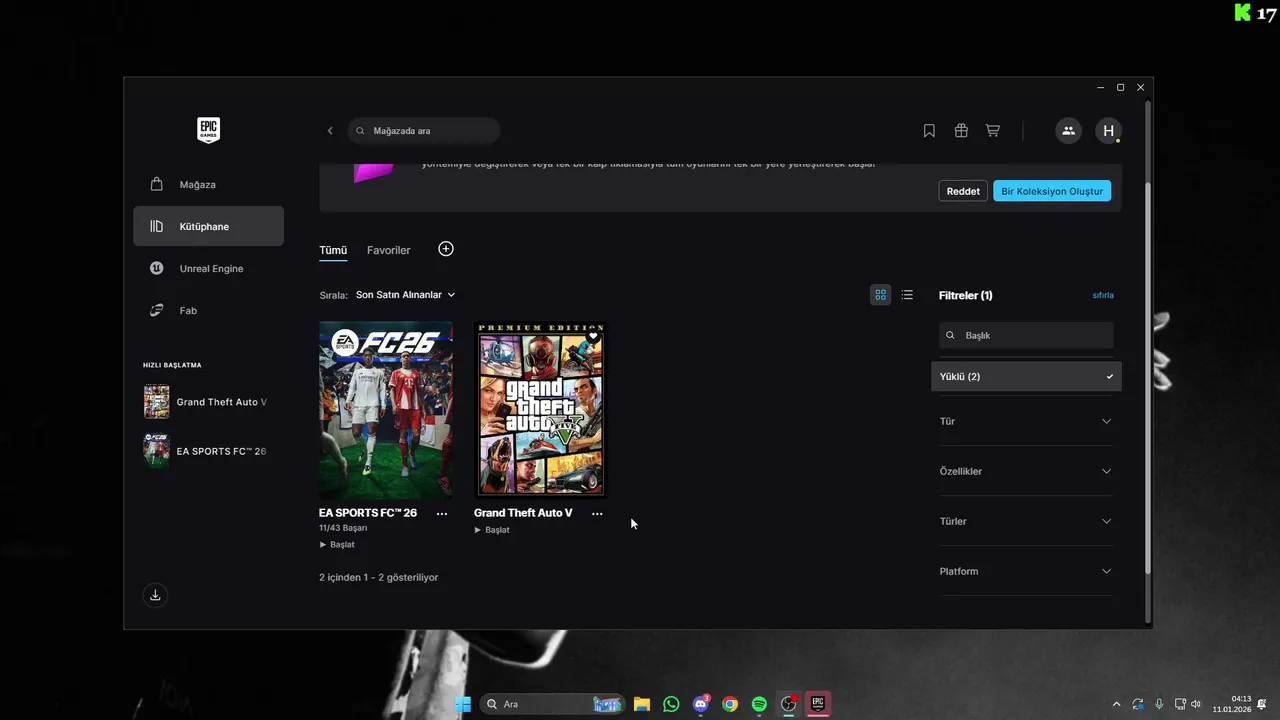Click the Mağazada ara search field
Image resolution: width=1280 pixels, height=720 pixels.
click(424, 131)
